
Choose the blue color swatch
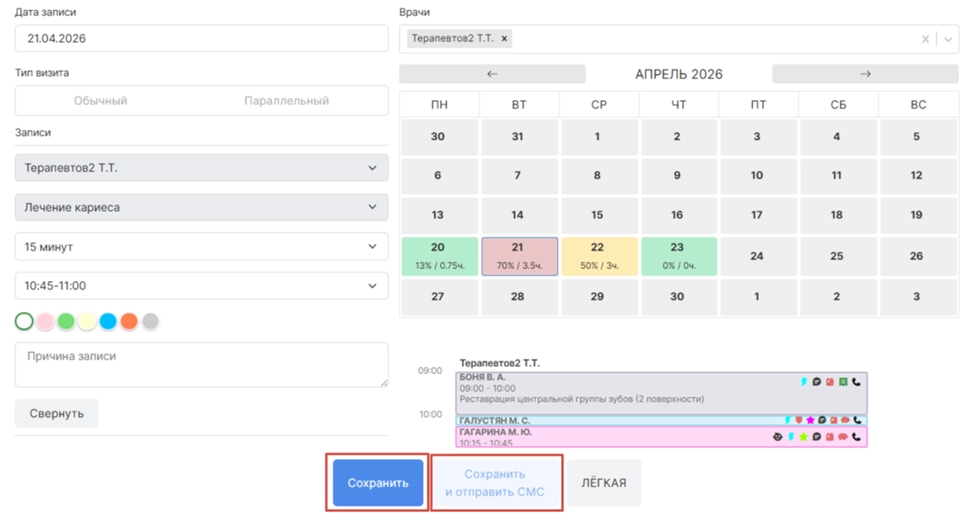tap(108, 322)
